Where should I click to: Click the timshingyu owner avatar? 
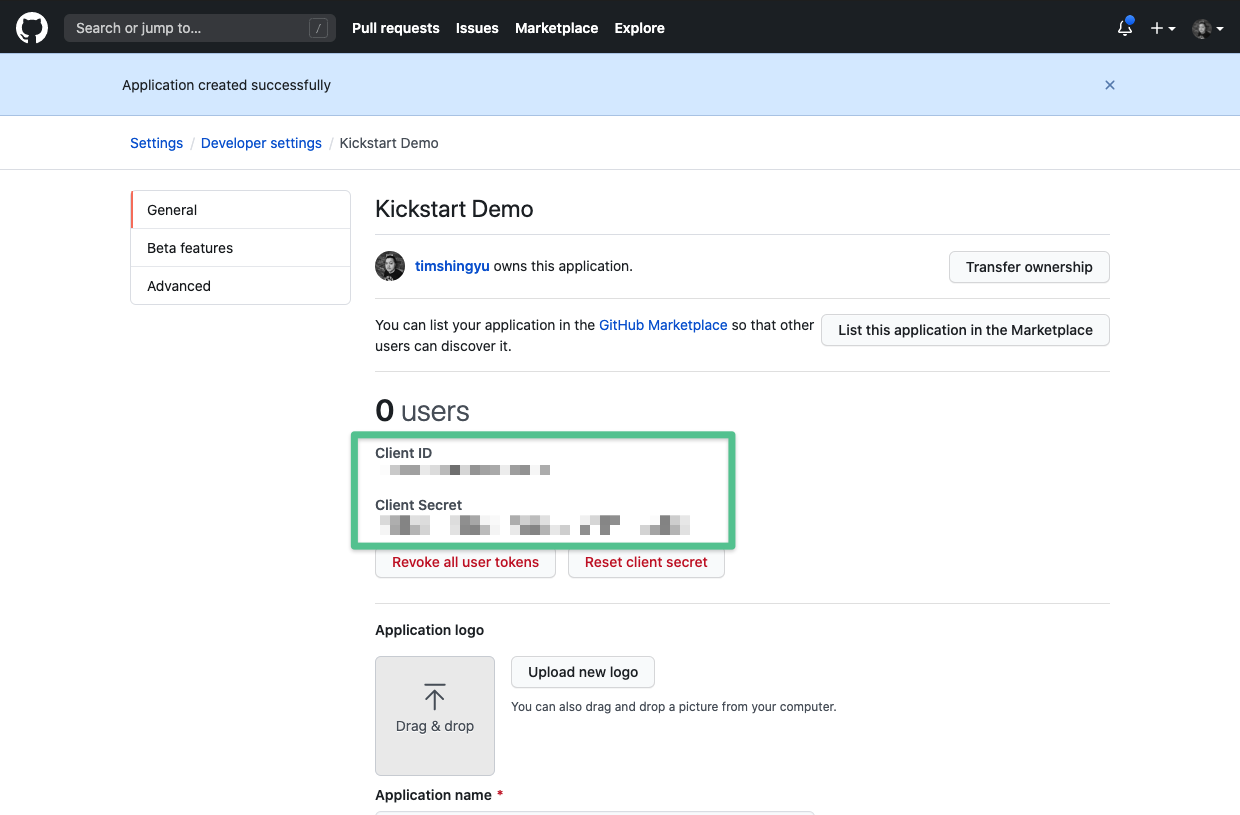390,266
